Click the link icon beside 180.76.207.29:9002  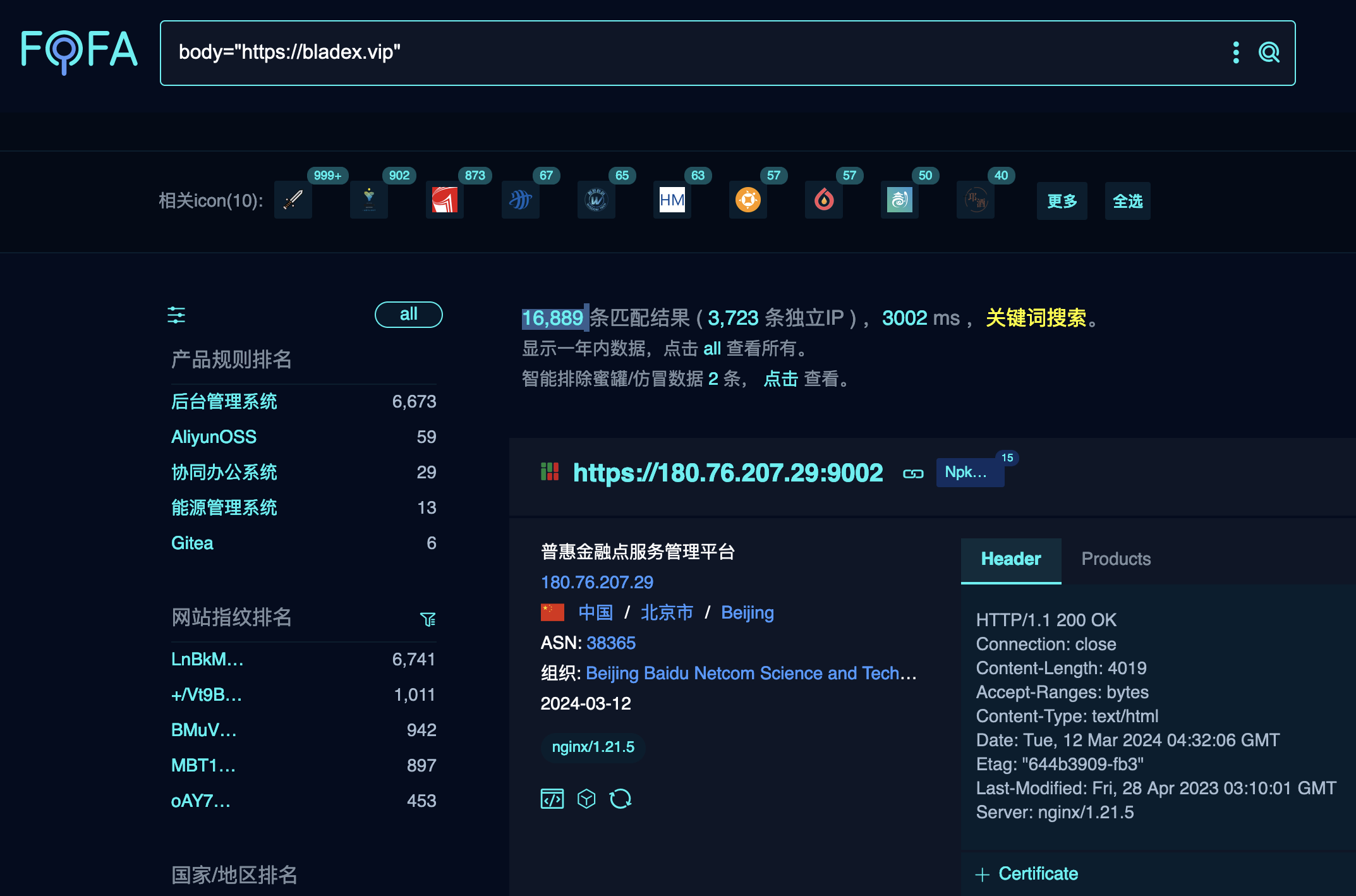[914, 473]
